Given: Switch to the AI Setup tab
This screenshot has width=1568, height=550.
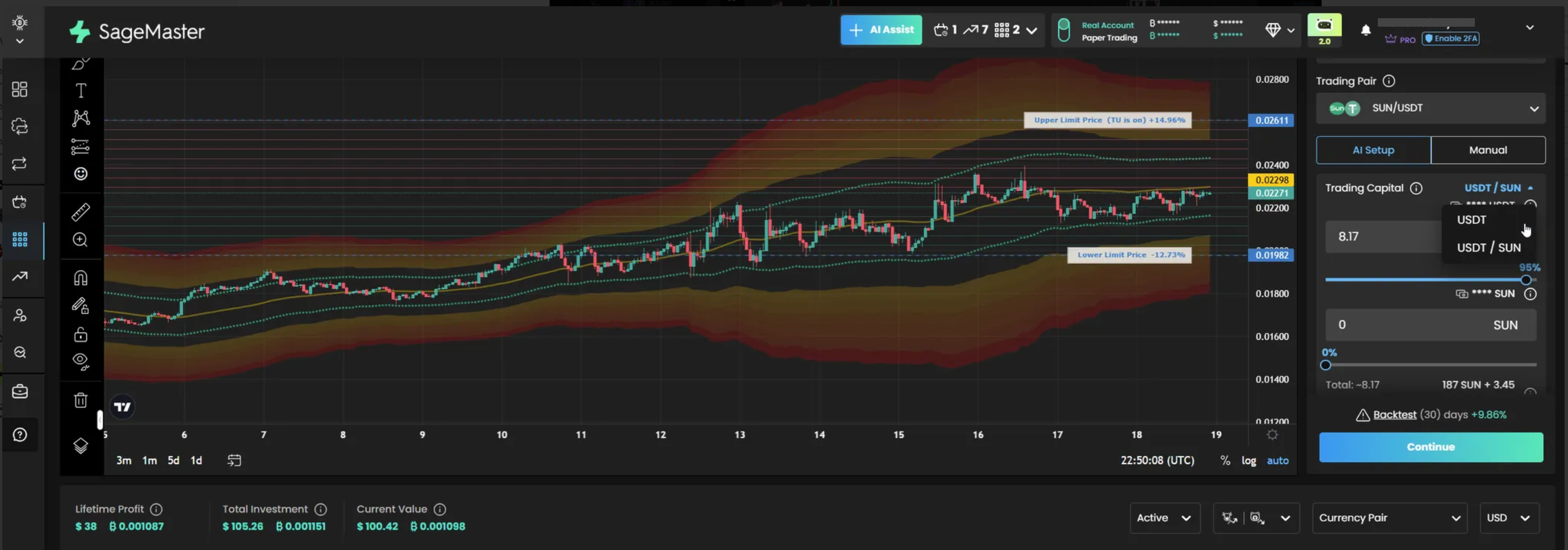Looking at the screenshot, I should click(1373, 150).
